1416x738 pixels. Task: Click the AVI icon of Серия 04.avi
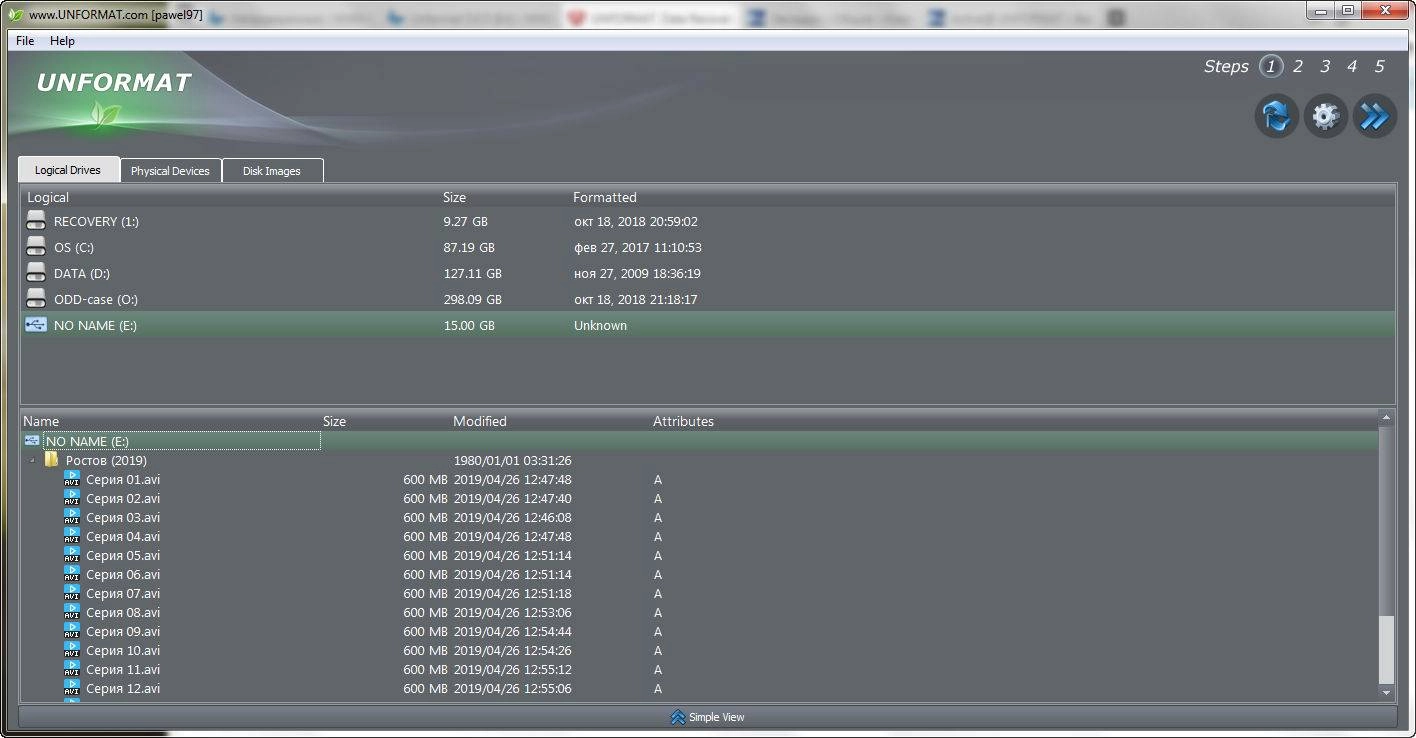coord(72,536)
